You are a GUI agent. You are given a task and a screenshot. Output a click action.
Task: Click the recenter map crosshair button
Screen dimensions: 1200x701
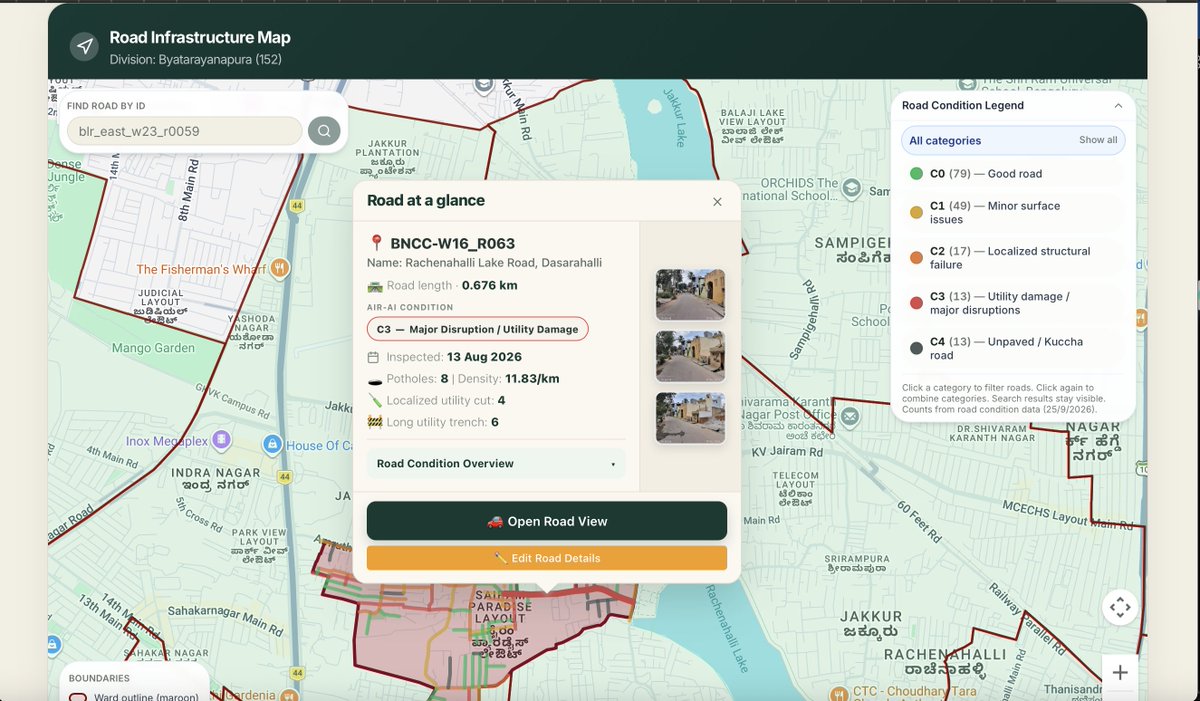[x=1120, y=607]
